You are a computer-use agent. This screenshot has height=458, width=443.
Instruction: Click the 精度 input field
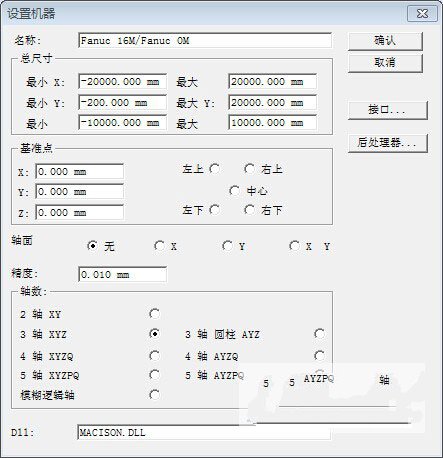[x=123, y=274]
